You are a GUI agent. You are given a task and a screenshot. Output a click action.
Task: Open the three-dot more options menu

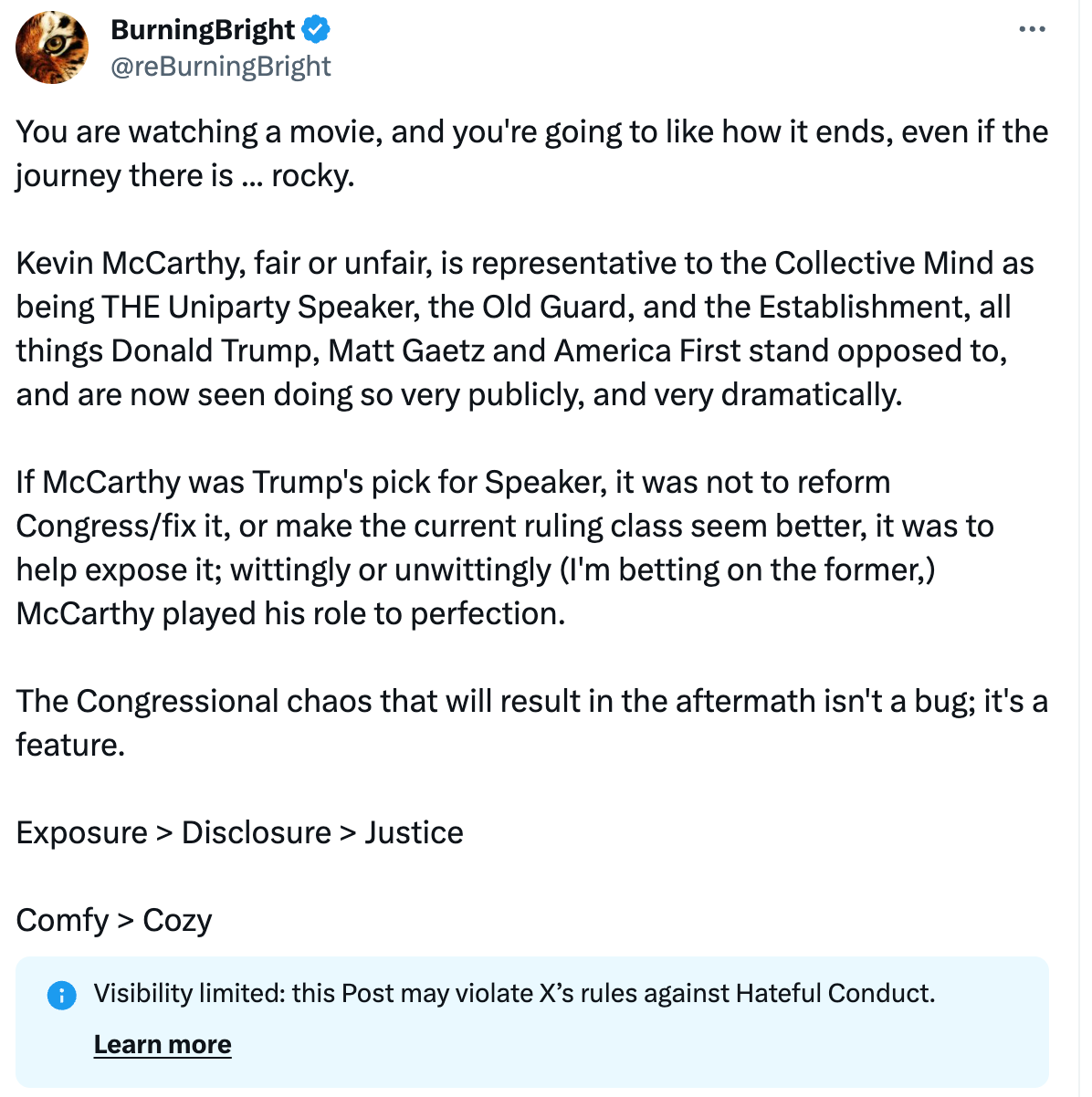click(1032, 29)
